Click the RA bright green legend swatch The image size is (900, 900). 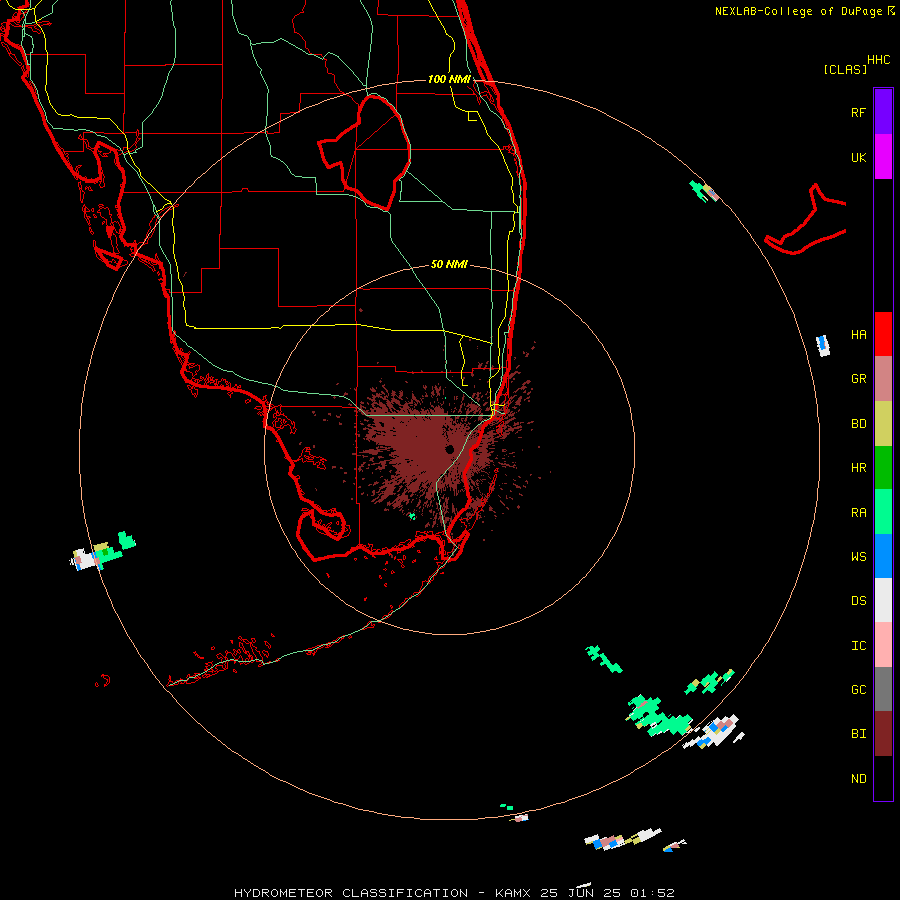coord(883,512)
